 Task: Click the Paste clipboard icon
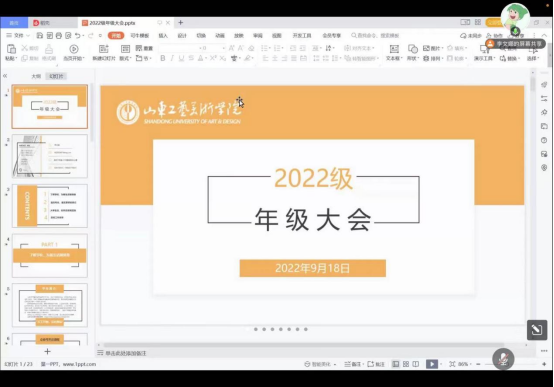[11, 49]
